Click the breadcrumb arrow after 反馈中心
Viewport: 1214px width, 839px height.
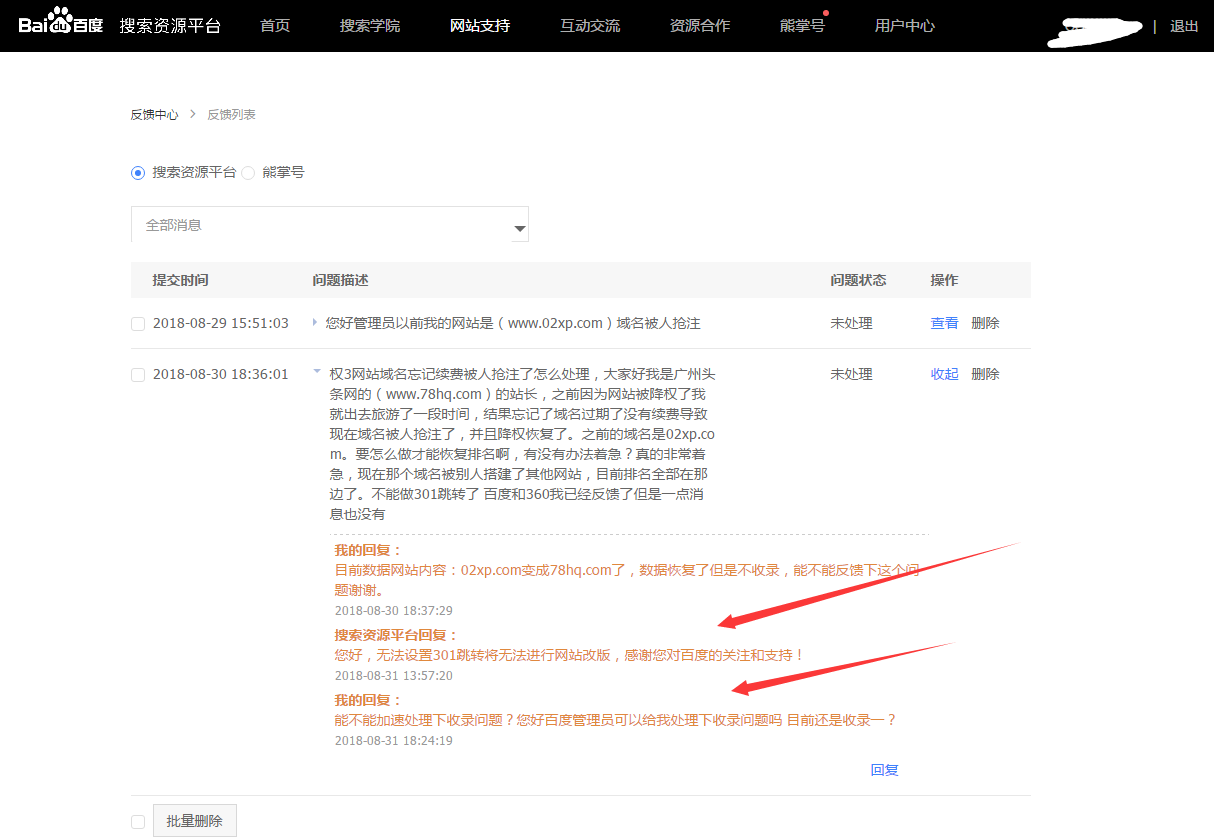[x=193, y=115]
